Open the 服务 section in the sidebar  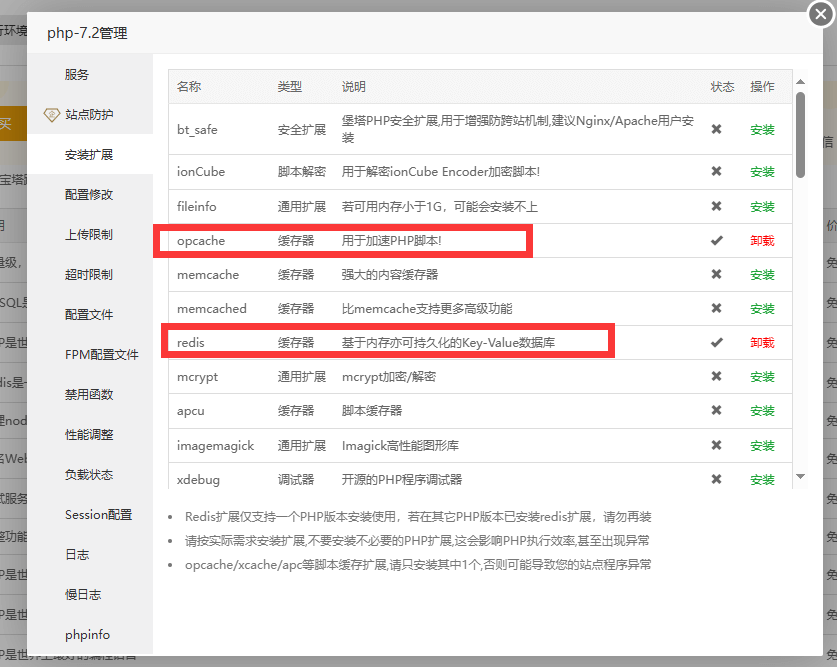click(78, 74)
